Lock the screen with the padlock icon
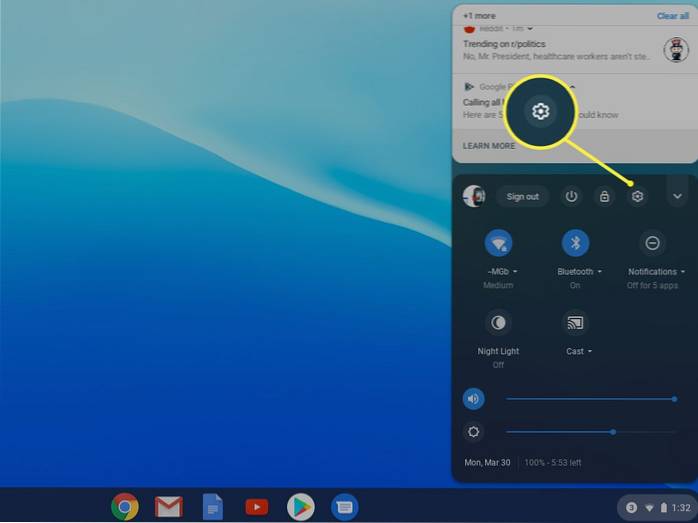 click(604, 196)
